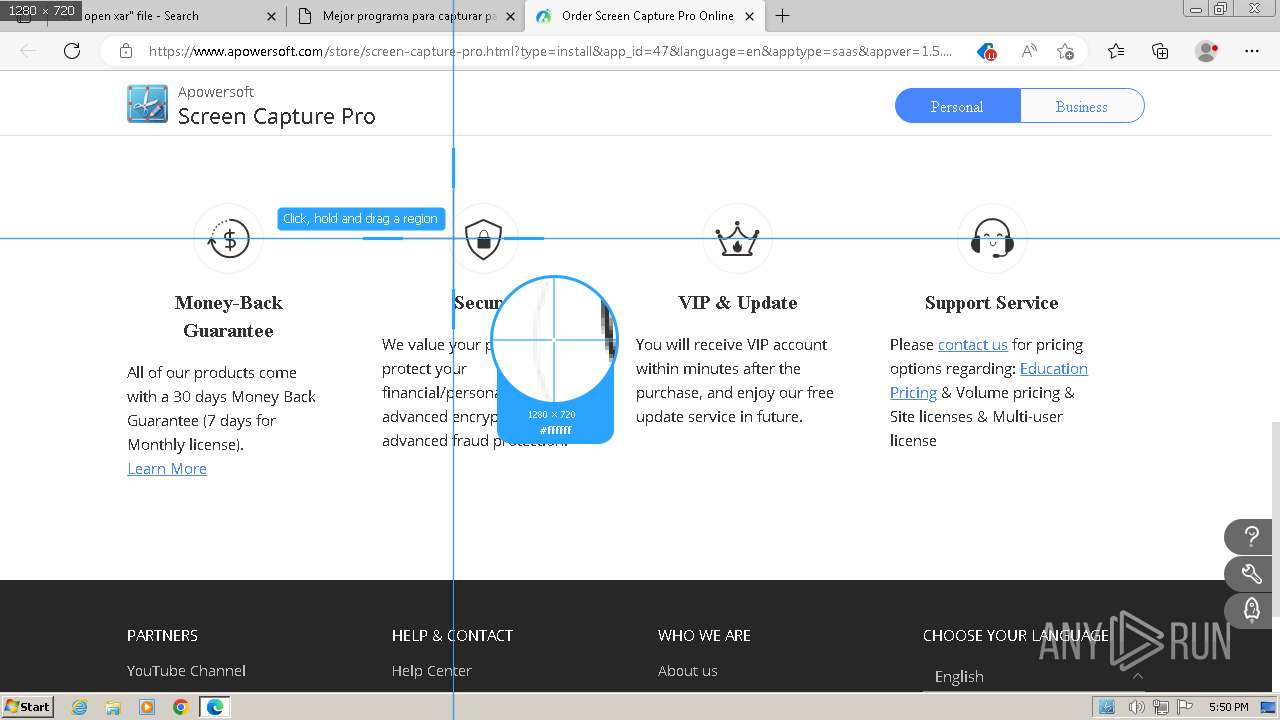Click the wrench tools floating button
Image resolution: width=1280 pixels, height=720 pixels.
click(1251, 574)
